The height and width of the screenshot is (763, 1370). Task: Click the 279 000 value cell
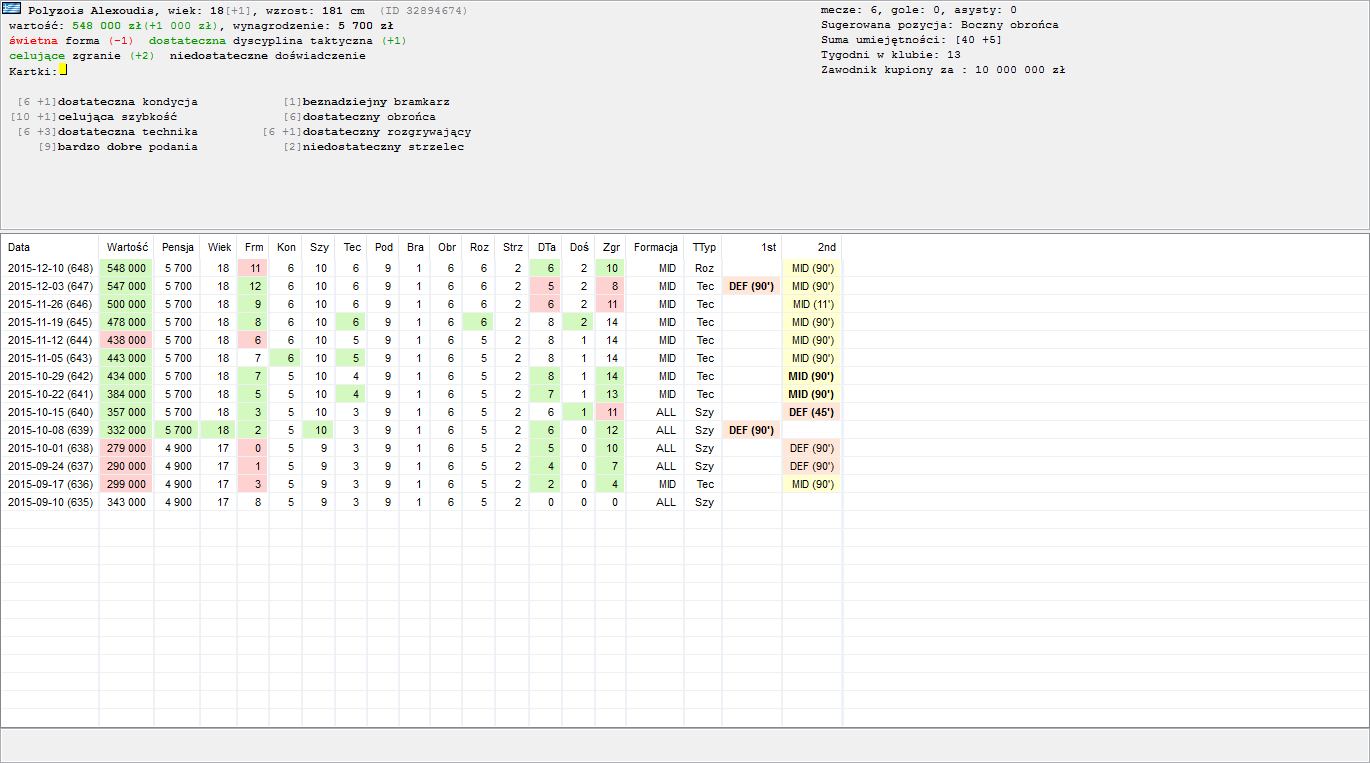click(127, 448)
